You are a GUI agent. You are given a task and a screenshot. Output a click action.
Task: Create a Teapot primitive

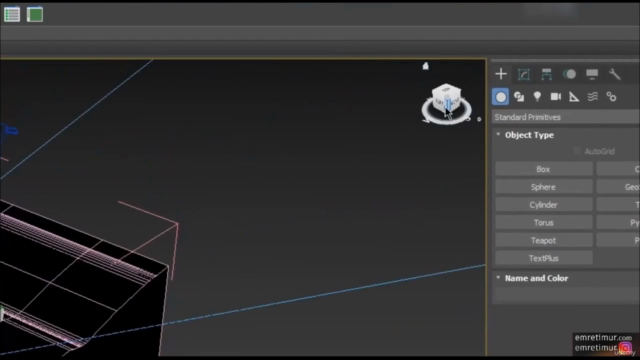(x=544, y=240)
